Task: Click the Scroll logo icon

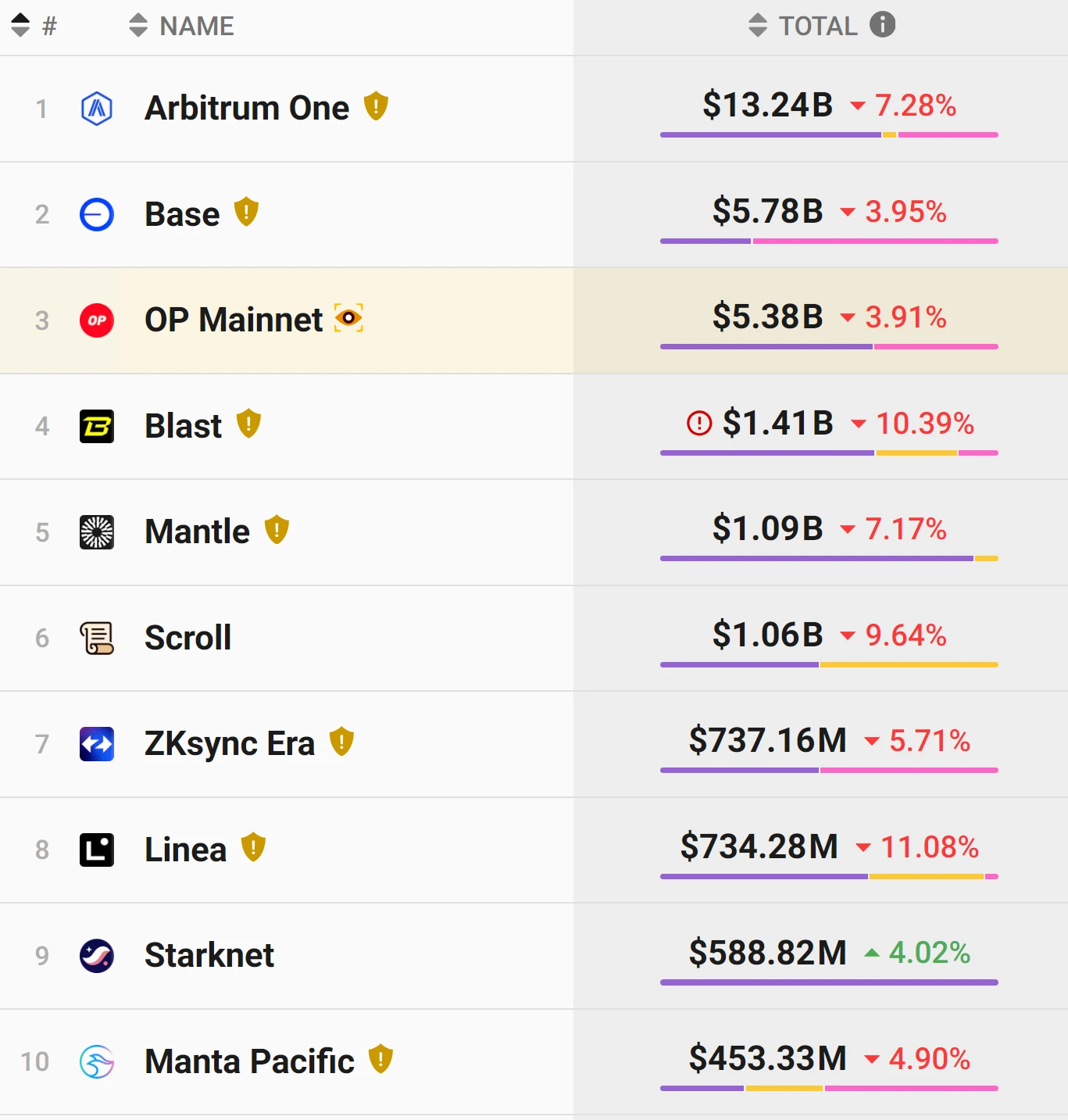Action: (97, 639)
